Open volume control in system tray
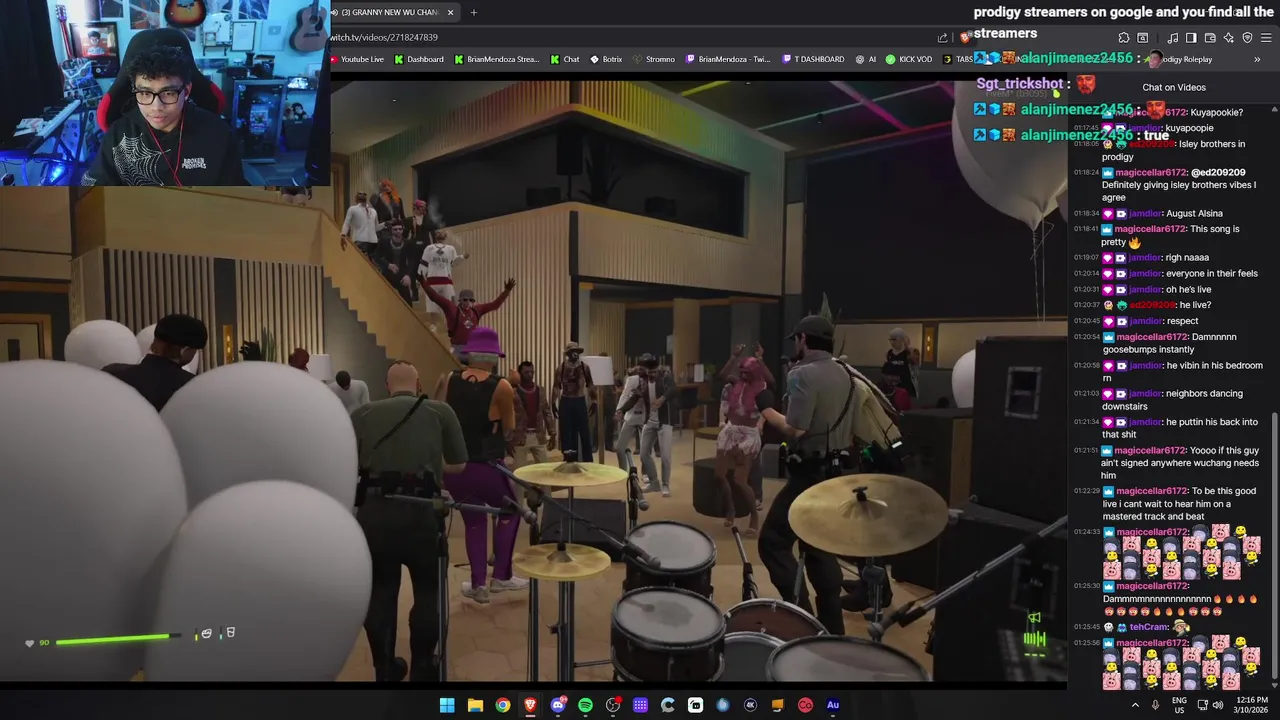The width and height of the screenshot is (1280, 720). coord(1217,705)
